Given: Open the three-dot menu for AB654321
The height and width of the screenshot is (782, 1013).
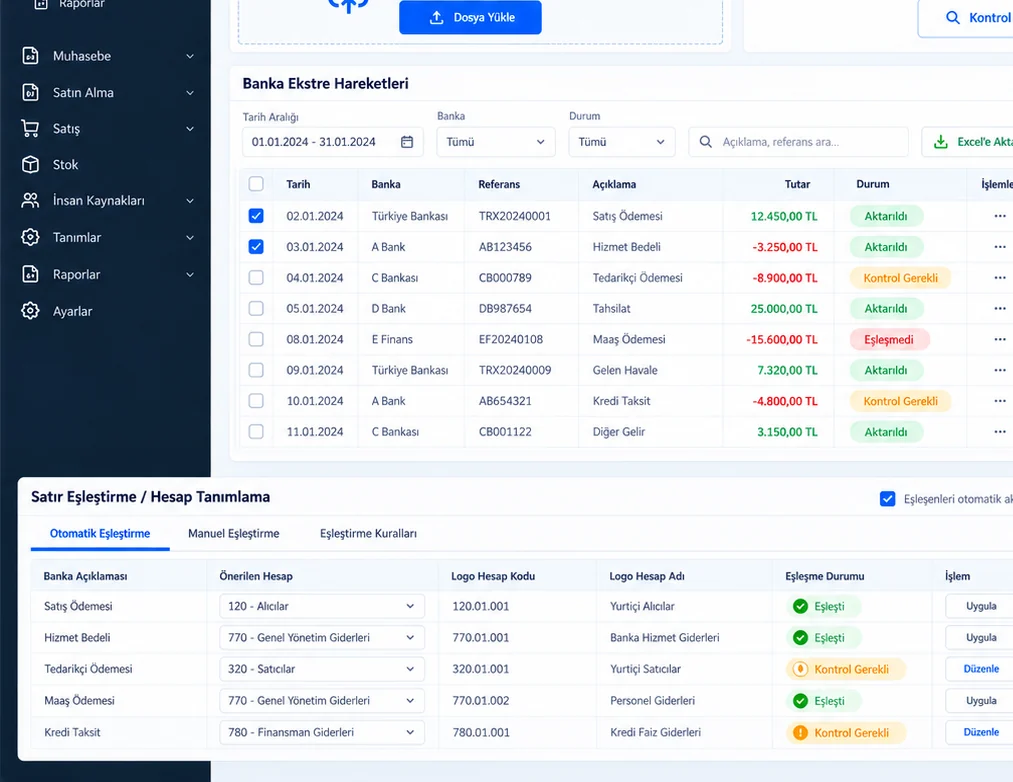Looking at the screenshot, I should (1000, 401).
